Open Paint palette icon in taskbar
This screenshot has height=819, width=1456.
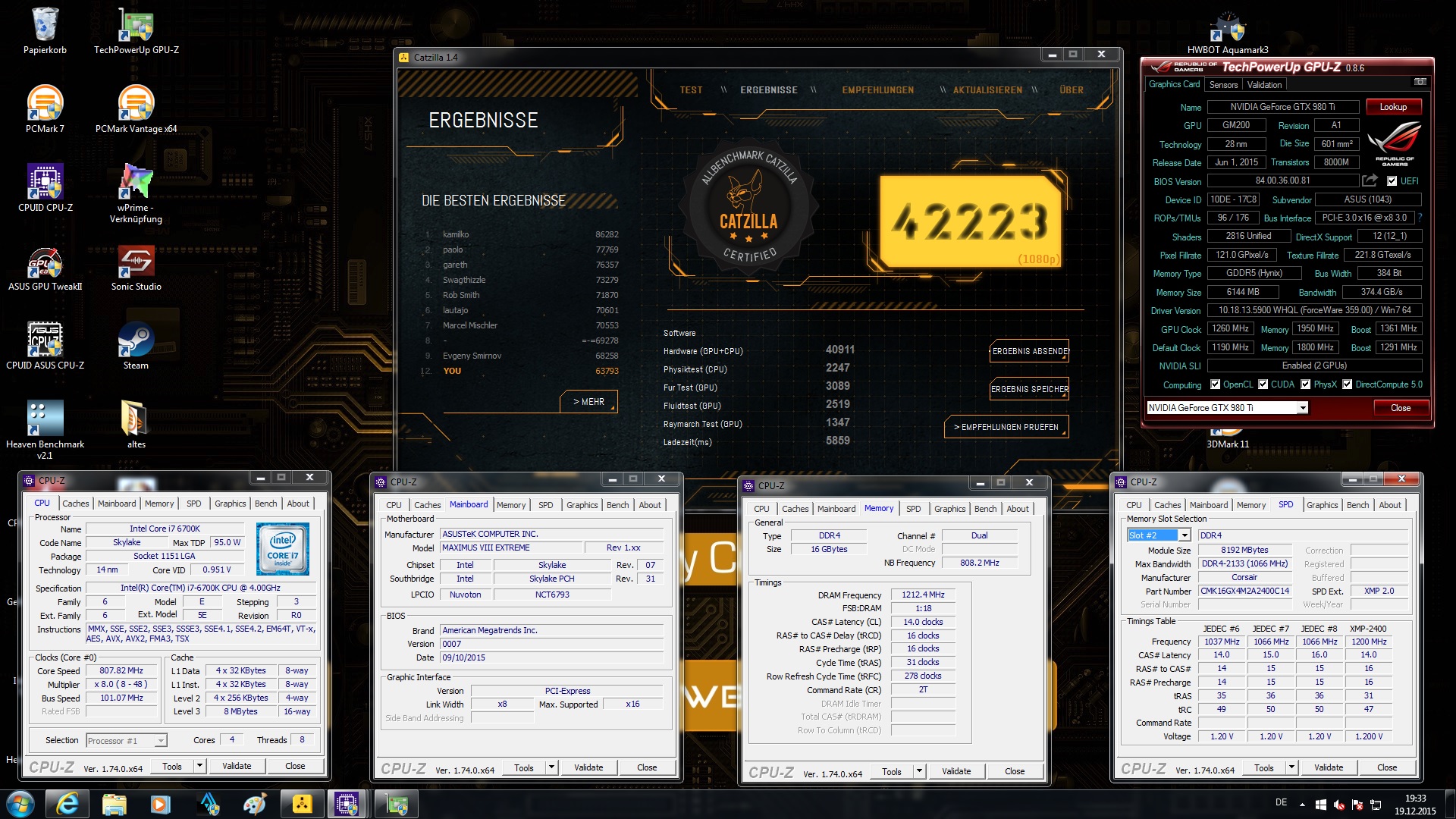[255, 804]
